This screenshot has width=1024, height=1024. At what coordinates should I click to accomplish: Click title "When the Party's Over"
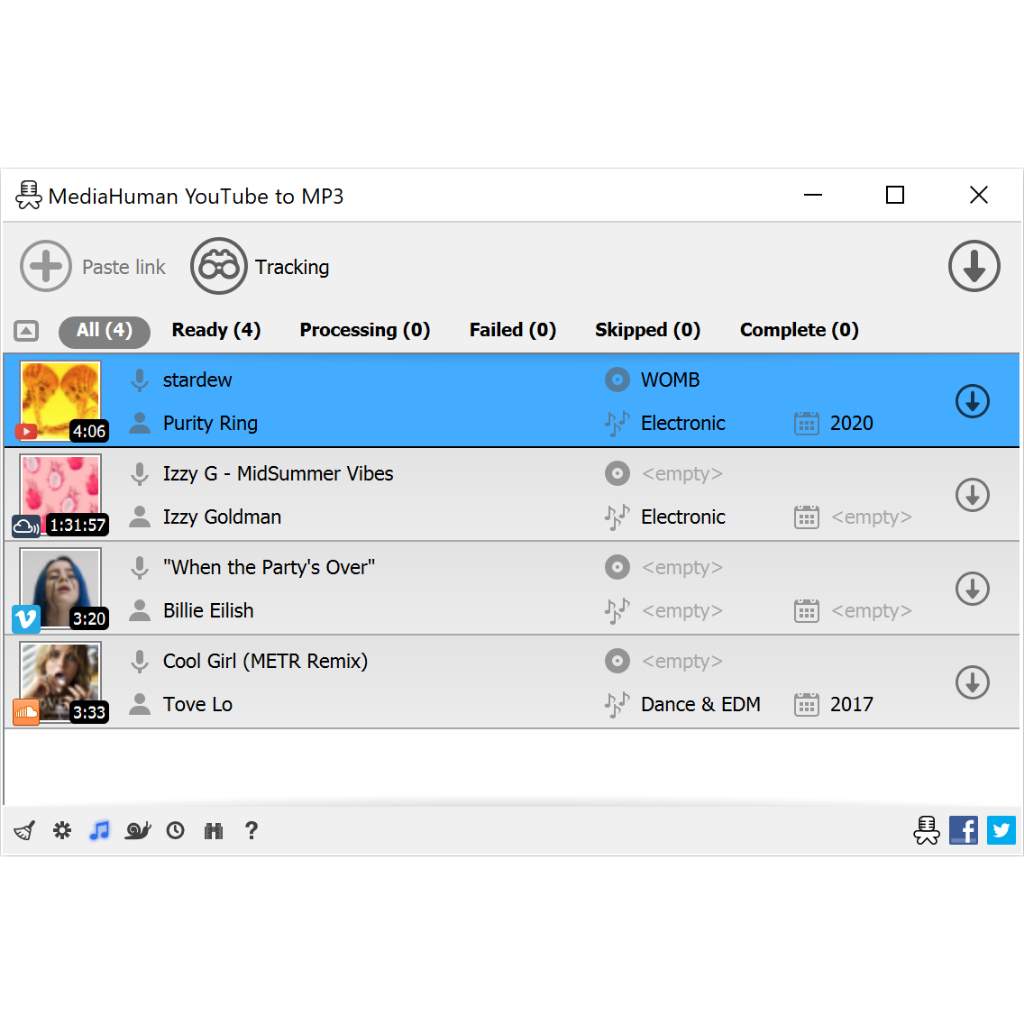pyautogui.click(x=269, y=568)
